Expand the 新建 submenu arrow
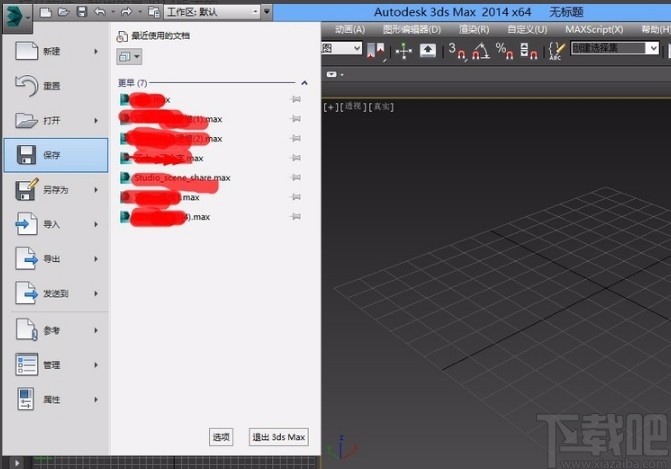Screen dimensions: 671x469 (96, 51)
